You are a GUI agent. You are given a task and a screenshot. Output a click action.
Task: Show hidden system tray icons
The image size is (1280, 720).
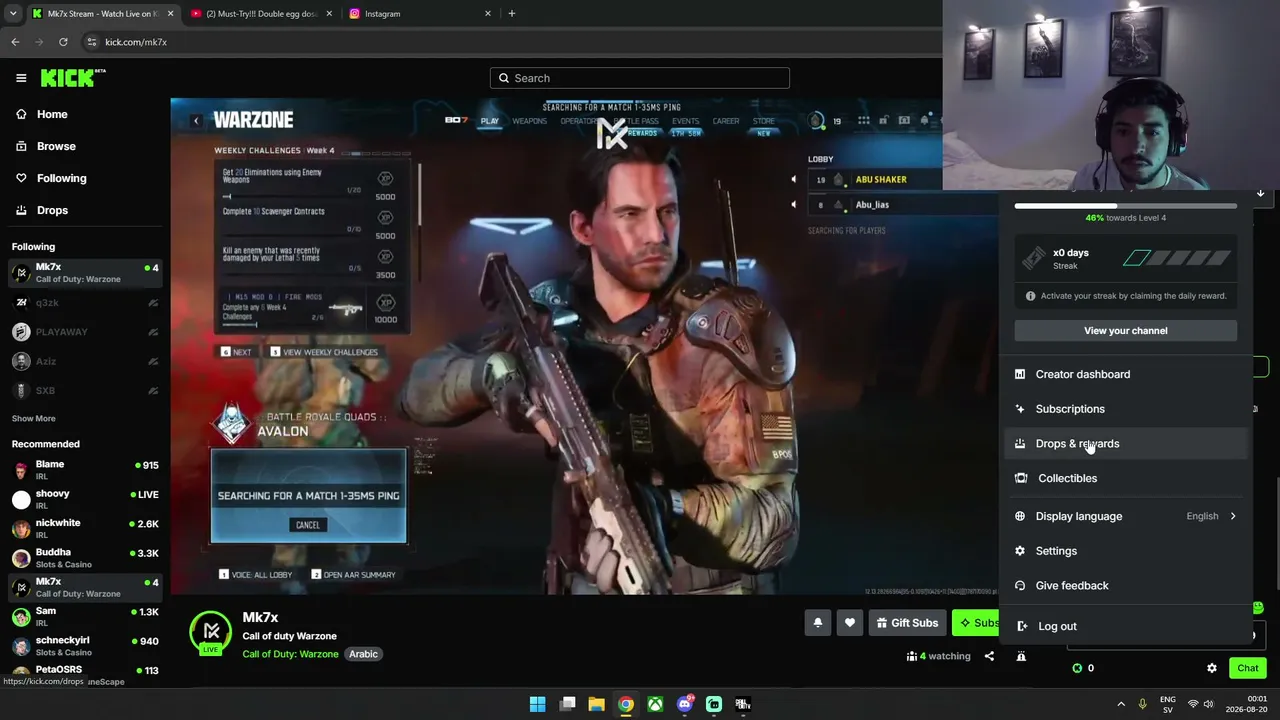[x=1121, y=704]
